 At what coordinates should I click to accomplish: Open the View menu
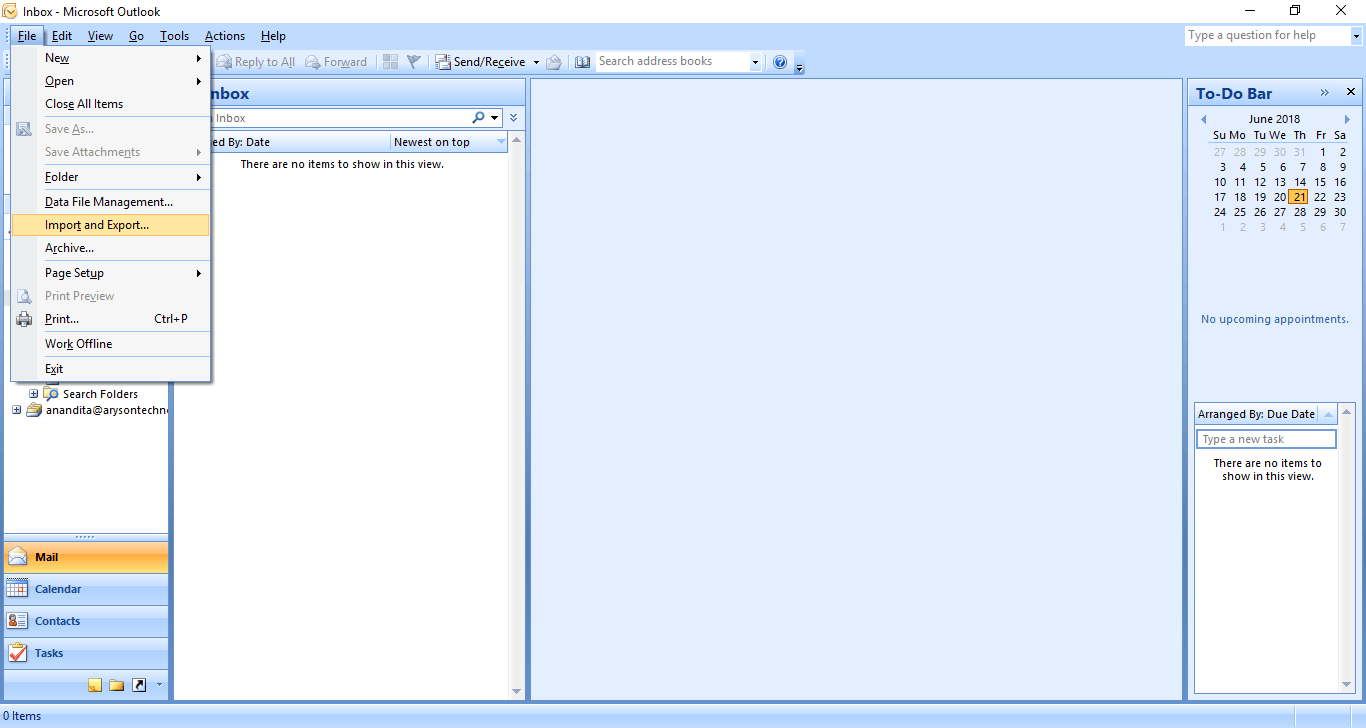(100, 36)
